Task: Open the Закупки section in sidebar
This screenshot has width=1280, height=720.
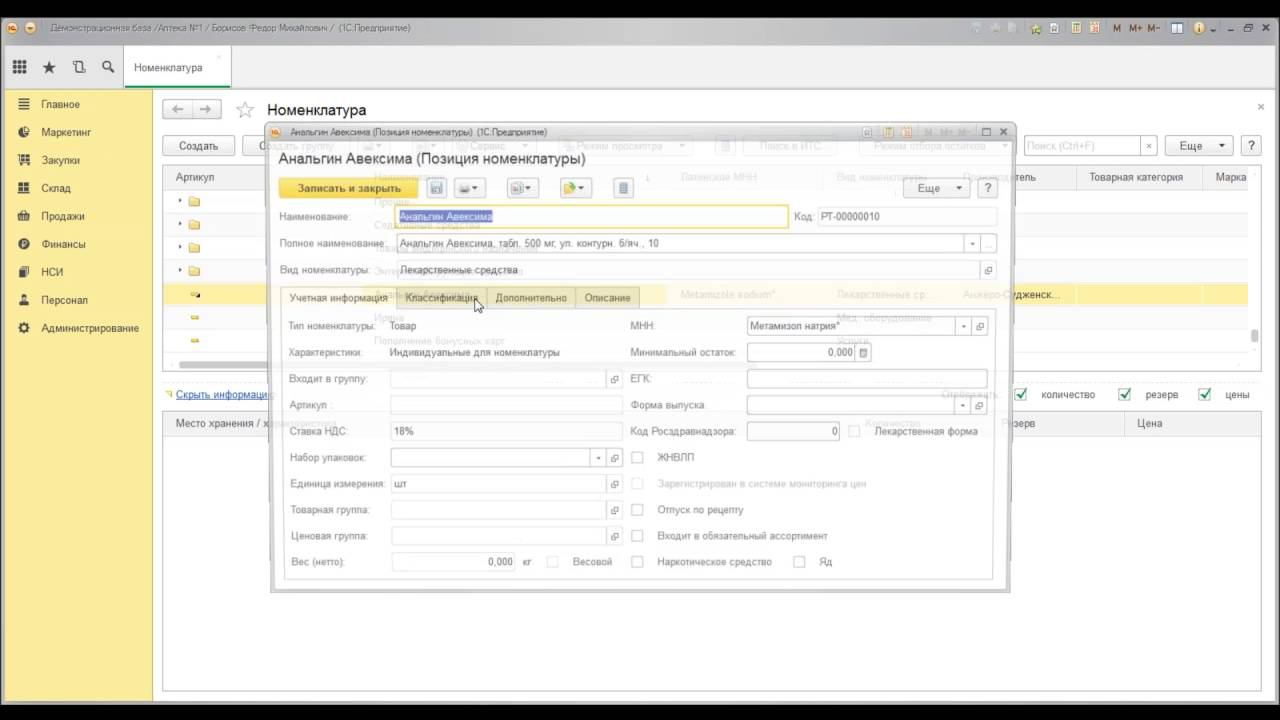Action: [x=60, y=160]
